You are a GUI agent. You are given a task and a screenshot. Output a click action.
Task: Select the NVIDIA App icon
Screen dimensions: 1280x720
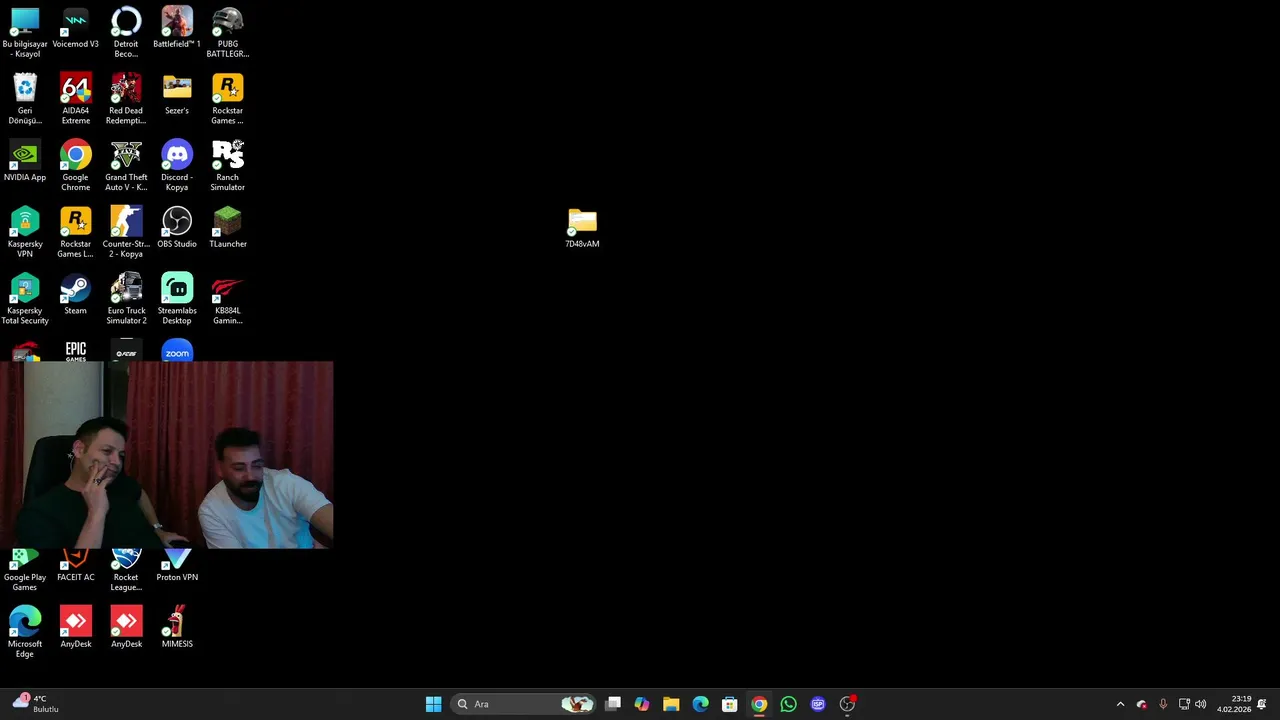click(25, 162)
